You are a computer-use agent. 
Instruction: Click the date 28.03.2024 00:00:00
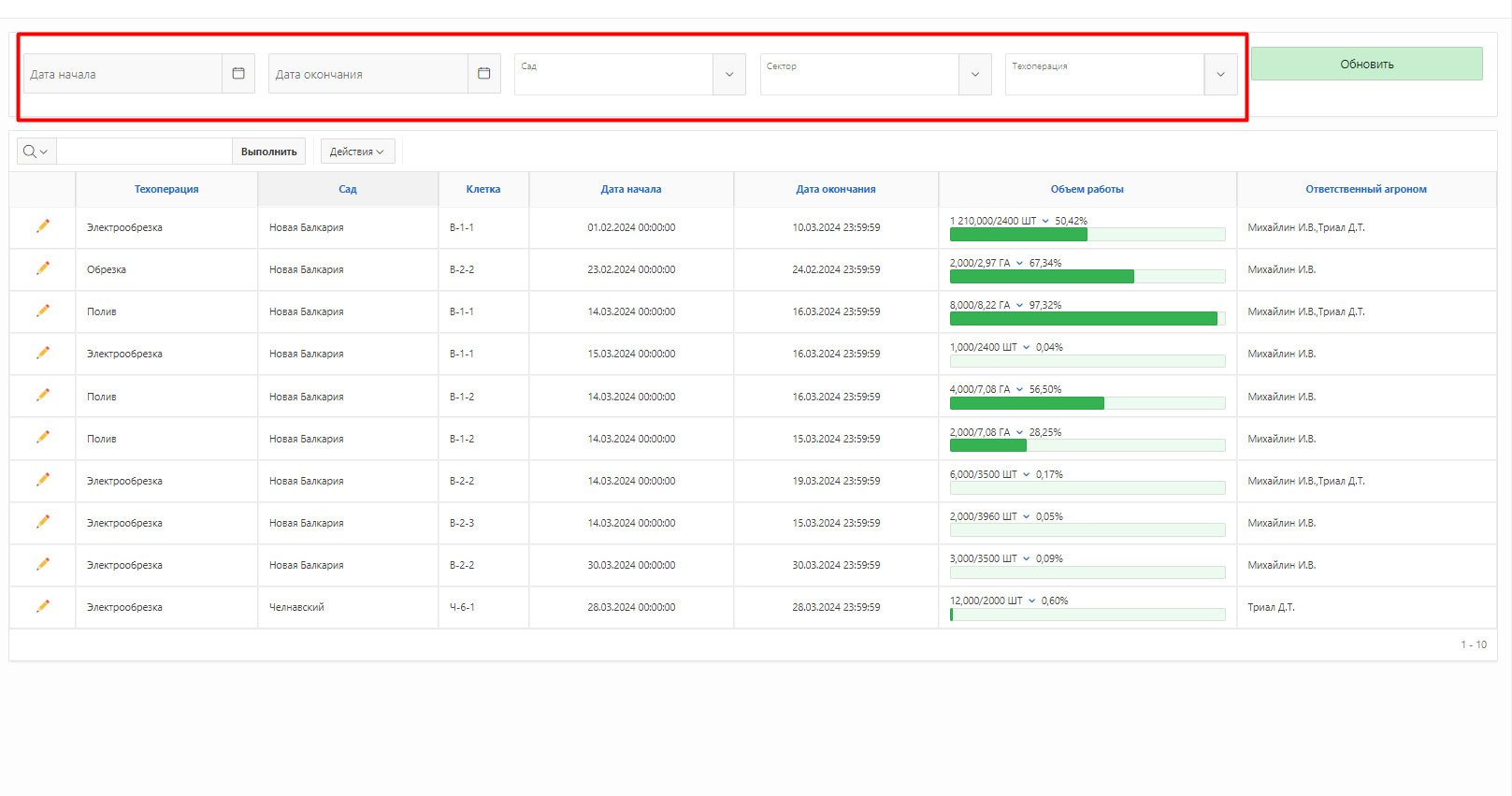tap(631, 607)
